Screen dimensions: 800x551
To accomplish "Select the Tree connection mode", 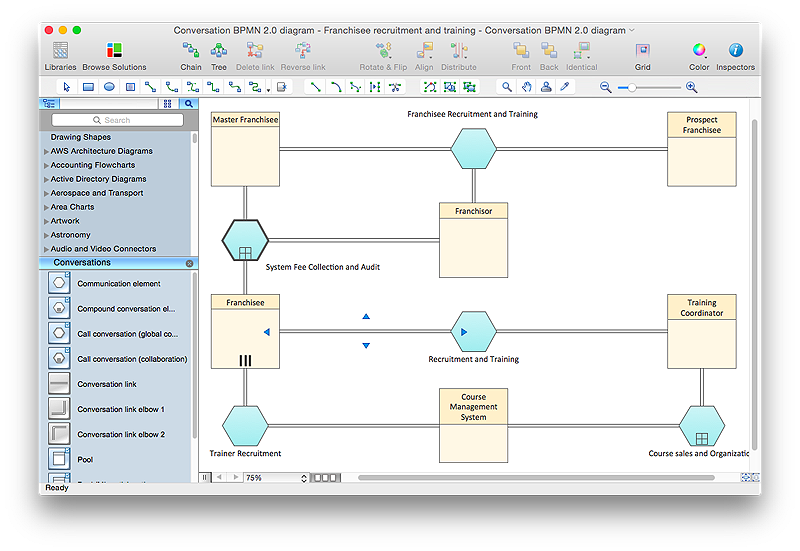I will tap(219, 56).
